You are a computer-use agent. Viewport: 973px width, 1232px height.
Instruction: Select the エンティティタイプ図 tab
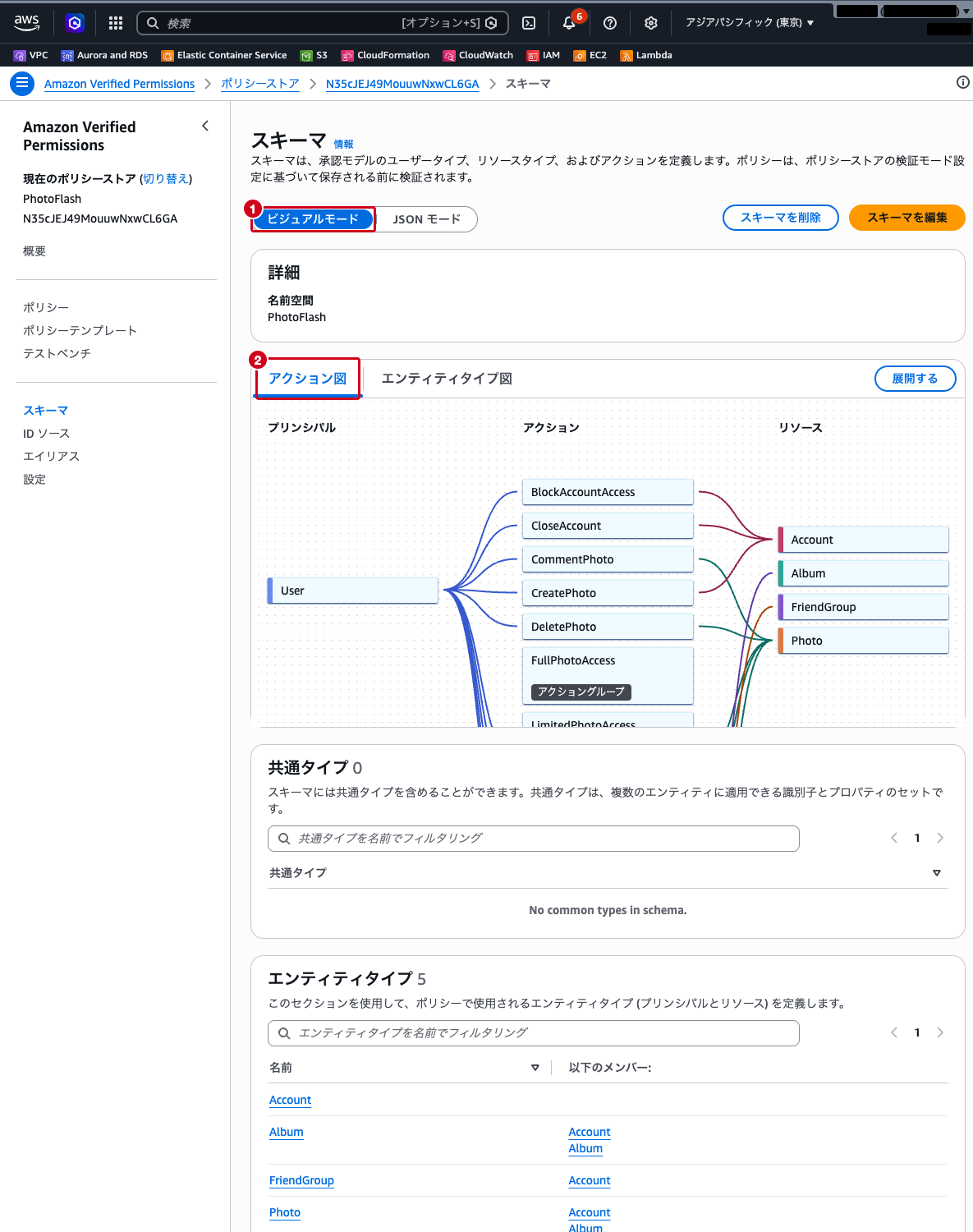(447, 379)
